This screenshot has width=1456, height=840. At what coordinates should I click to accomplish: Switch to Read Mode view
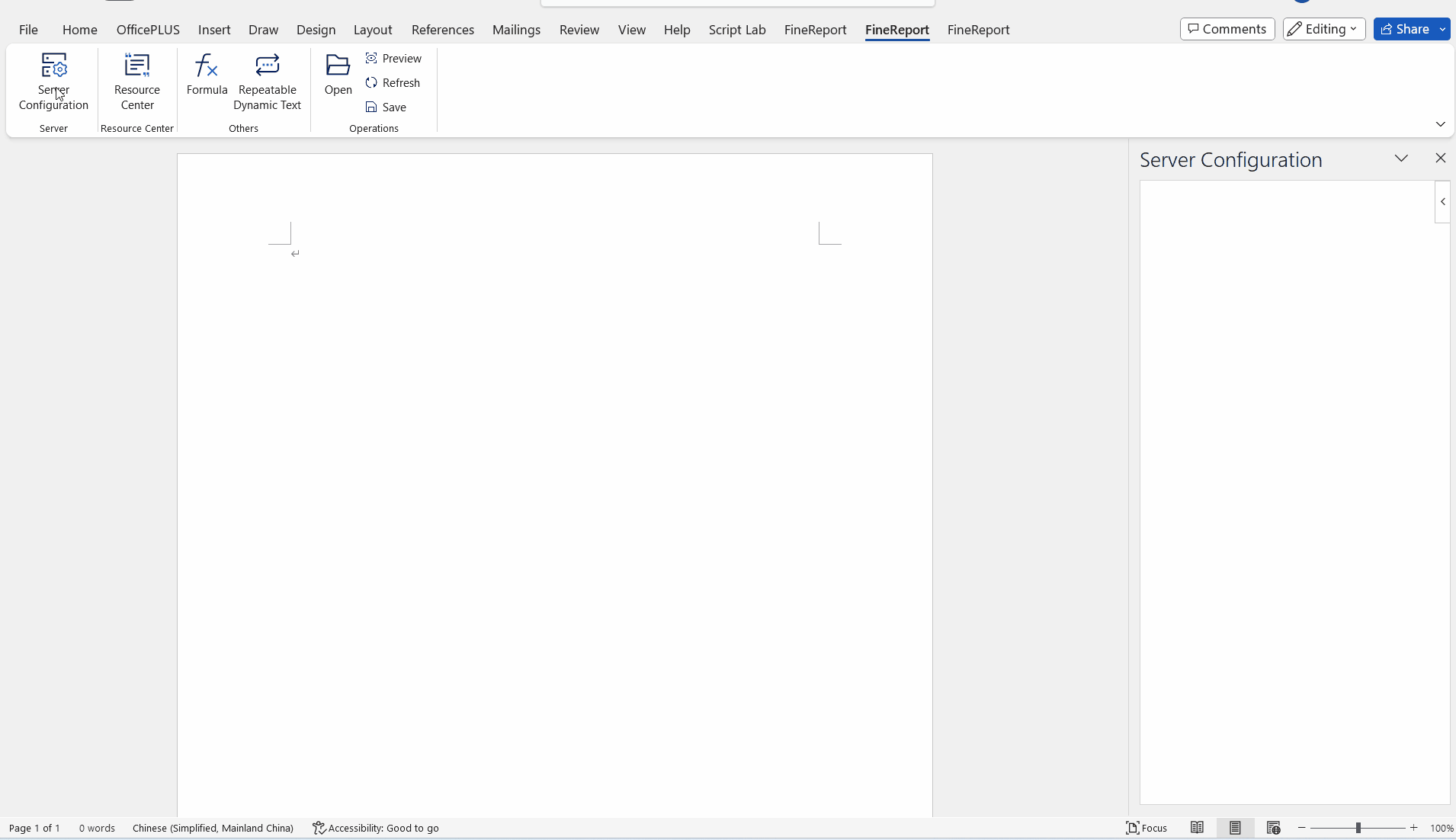(x=1196, y=828)
